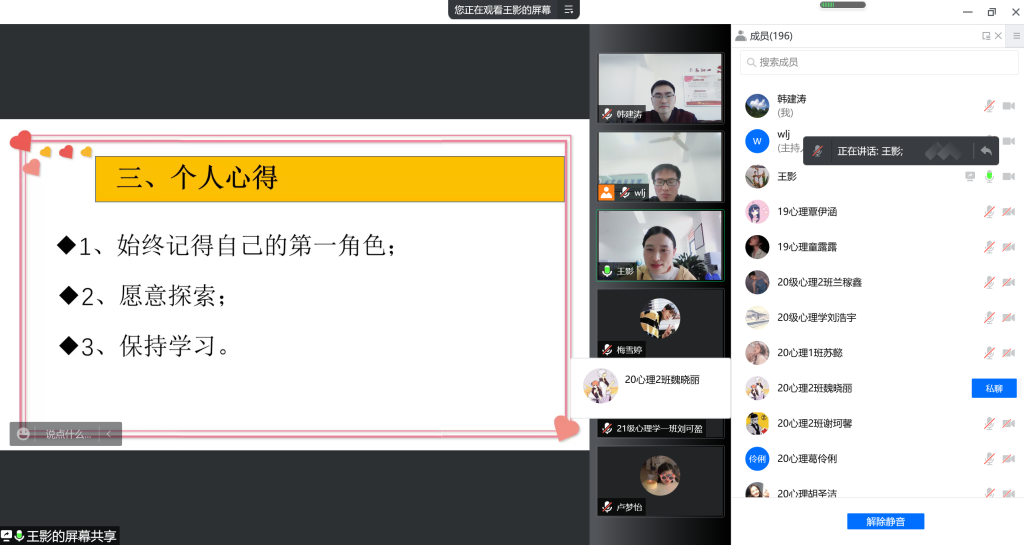Click 私聊 button for 20心理2班魏晓丽

coord(993,388)
